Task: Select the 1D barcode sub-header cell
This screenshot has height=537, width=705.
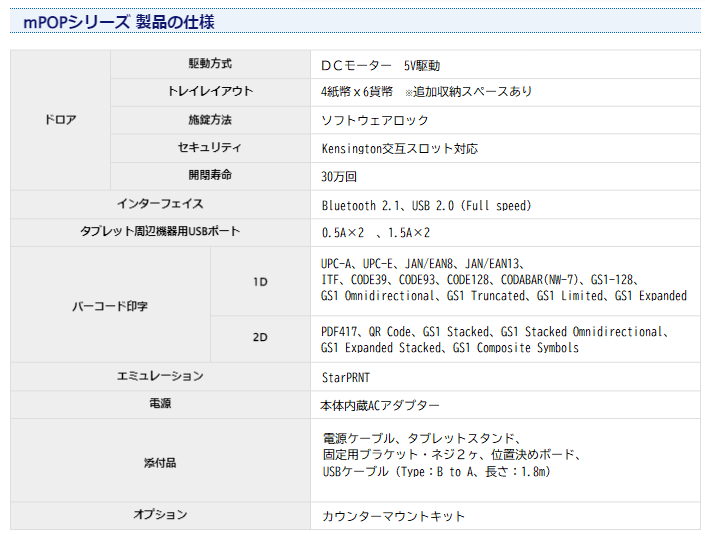Action: [260, 282]
